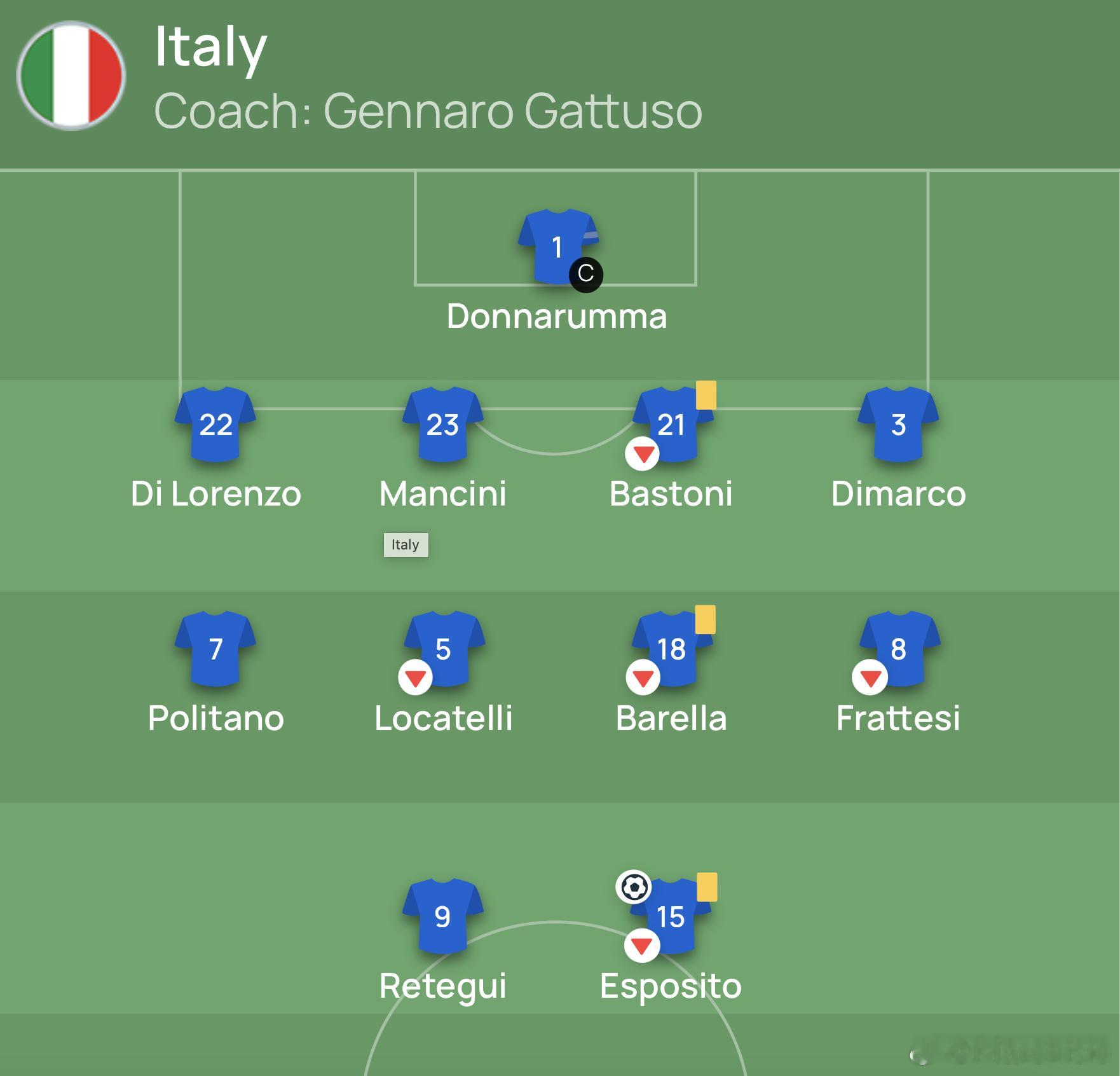Select the Dimarco player name

[x=898, y=493]
